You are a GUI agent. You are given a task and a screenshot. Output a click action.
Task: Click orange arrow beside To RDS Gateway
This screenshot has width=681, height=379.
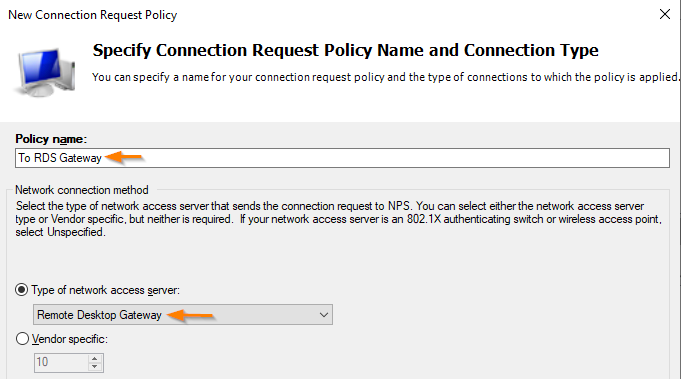coord(125,157)
